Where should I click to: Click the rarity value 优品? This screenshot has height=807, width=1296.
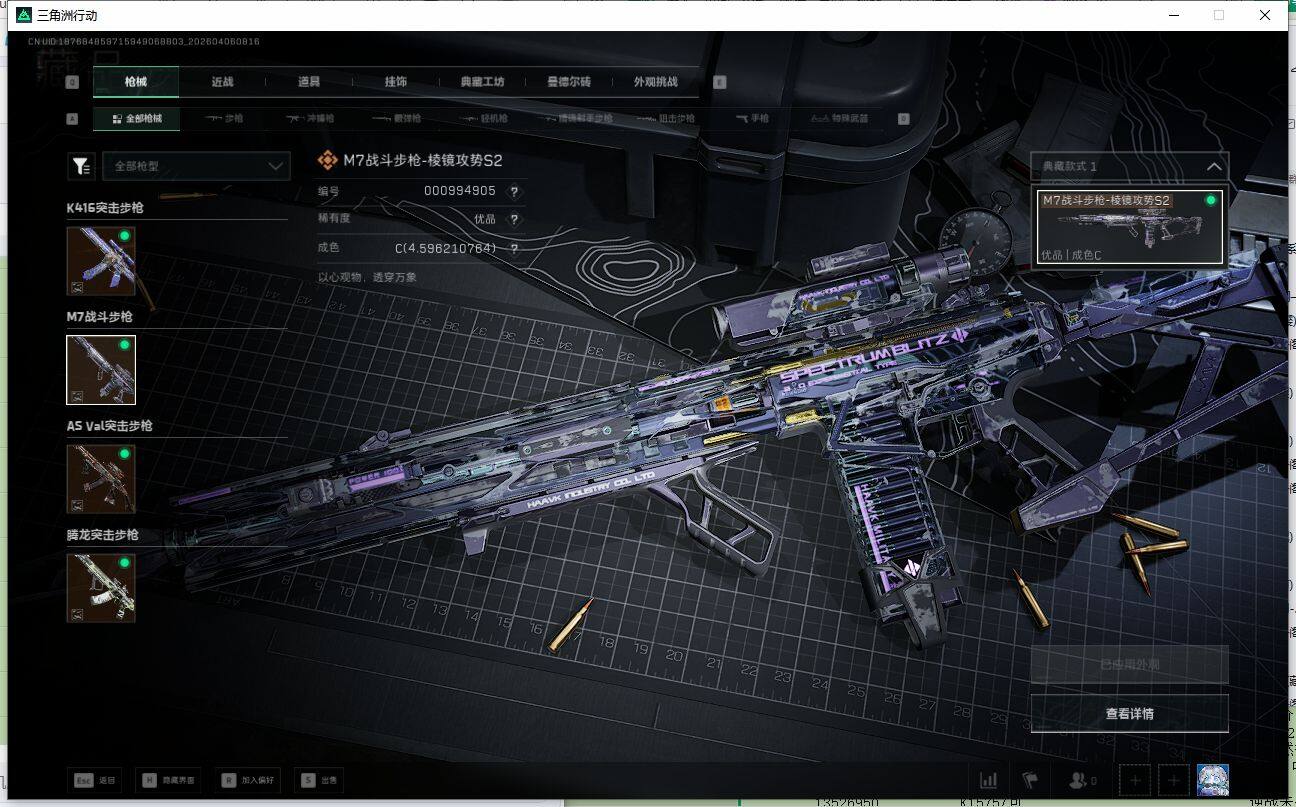[x=484, y=219]
